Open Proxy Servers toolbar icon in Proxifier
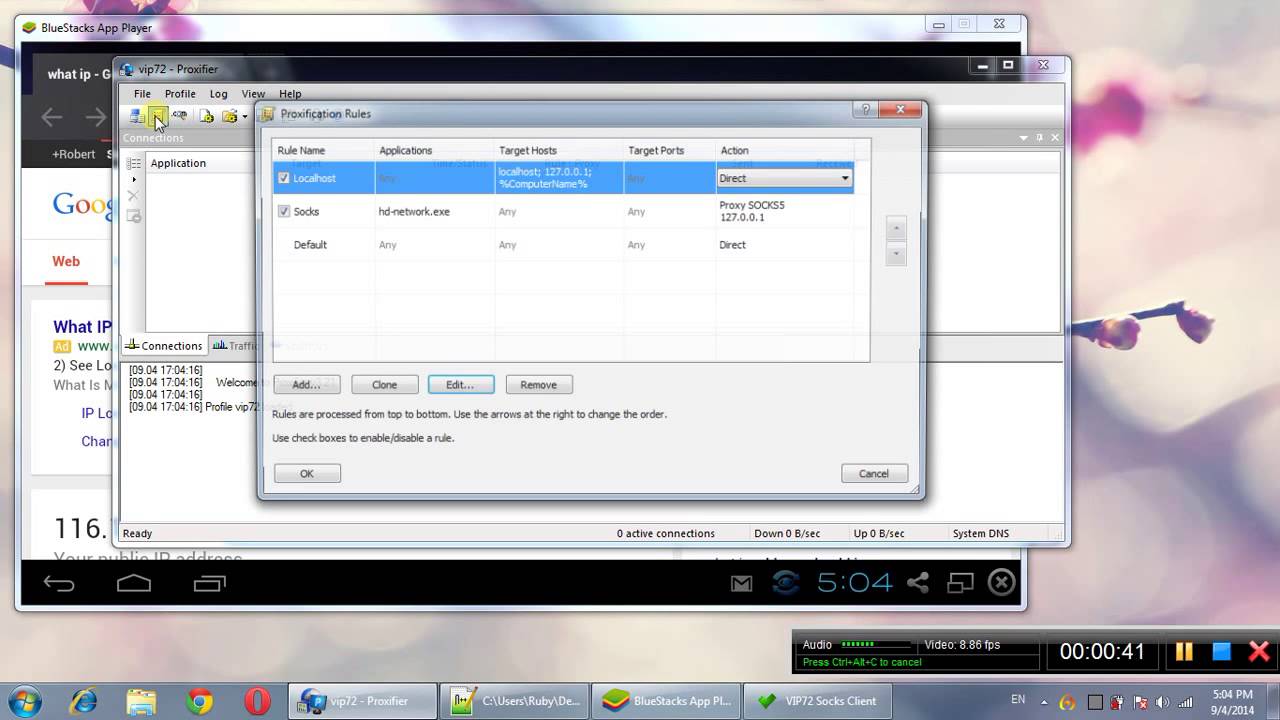The height and width of the screenshot is (720, 1280). (x=136, y=116)
